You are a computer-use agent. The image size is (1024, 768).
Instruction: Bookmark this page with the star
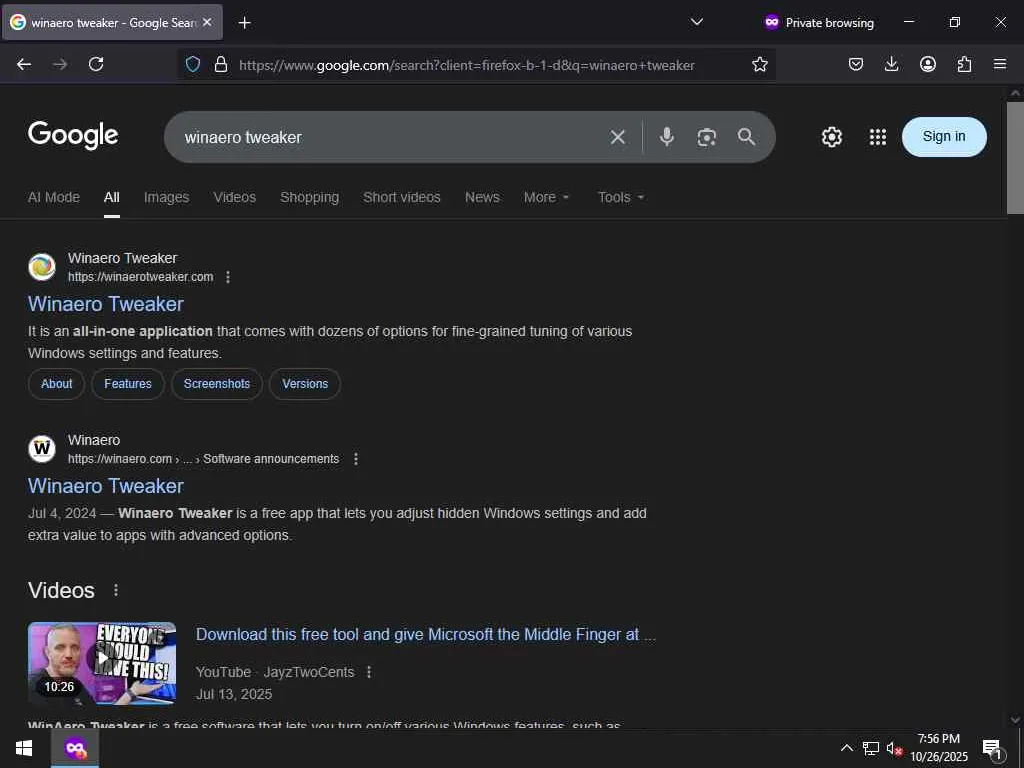(x=760, y=64)
